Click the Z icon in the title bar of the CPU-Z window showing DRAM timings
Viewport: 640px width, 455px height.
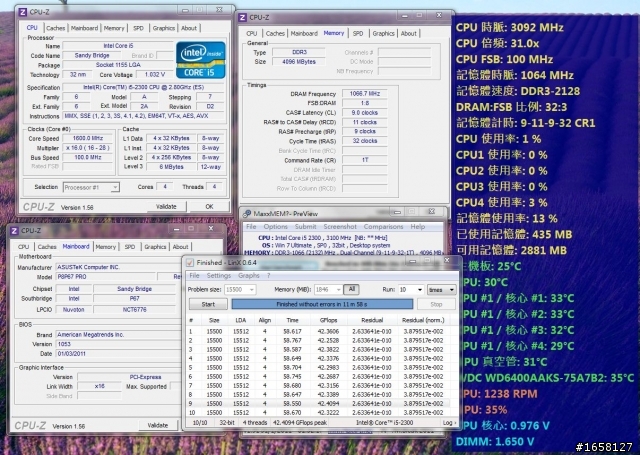(242, 17)
